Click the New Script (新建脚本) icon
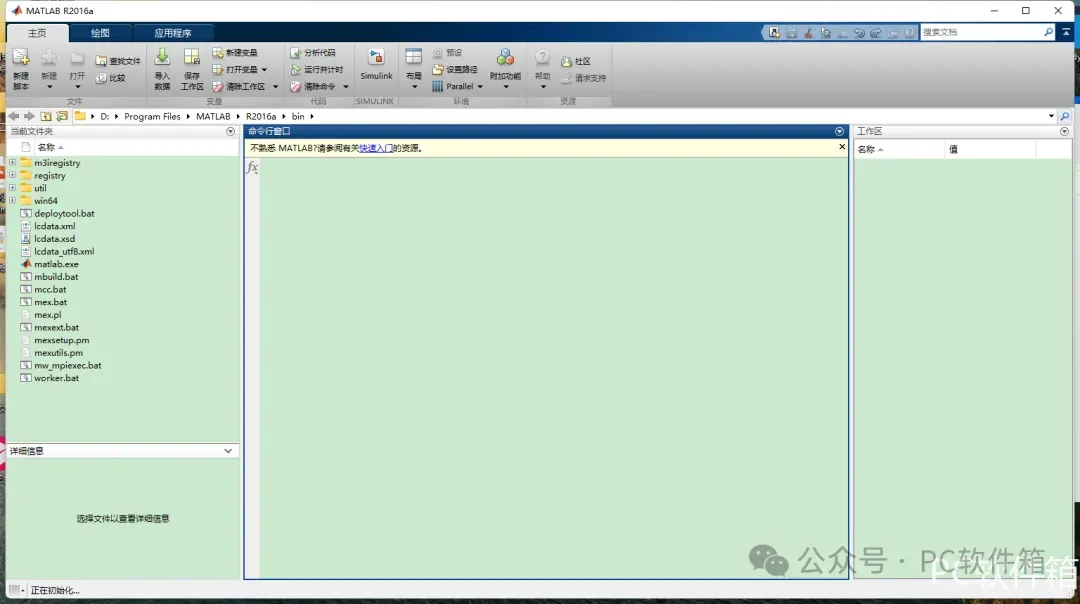This screenshot has width=1080, height=604. pos(21,58)
